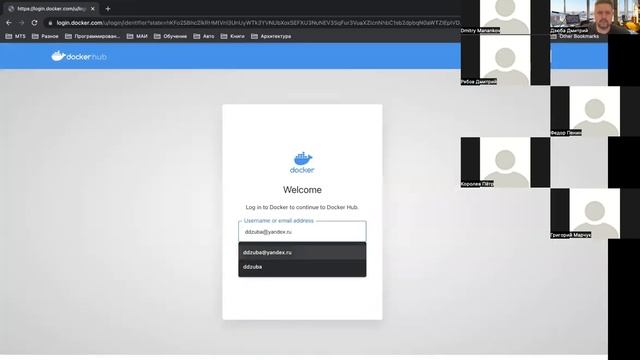Click 'Log in to Docker to continue' text

302,207
